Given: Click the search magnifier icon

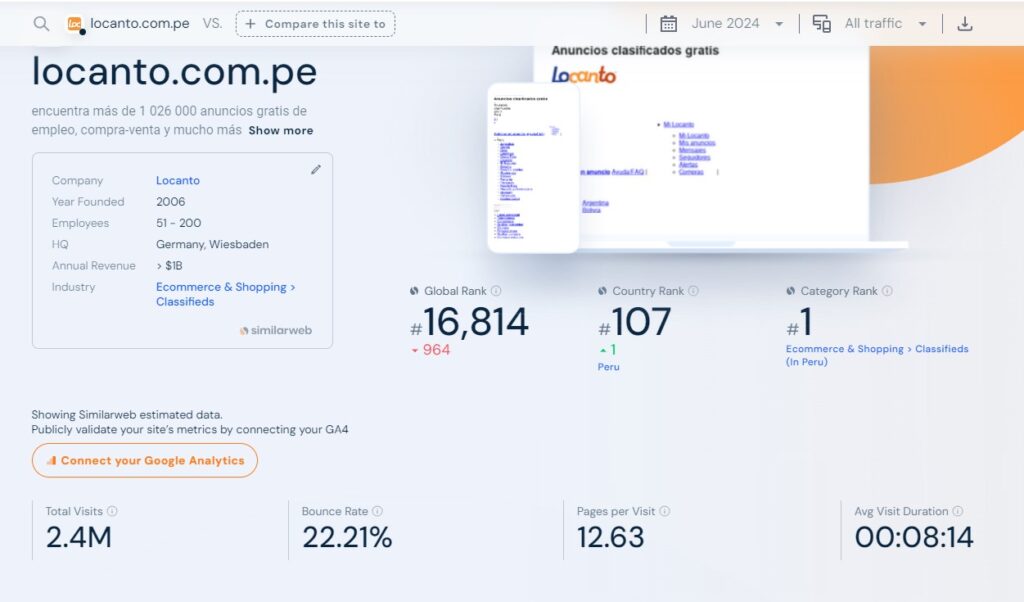Looking at the screenshot, I should tap(41, 24).
